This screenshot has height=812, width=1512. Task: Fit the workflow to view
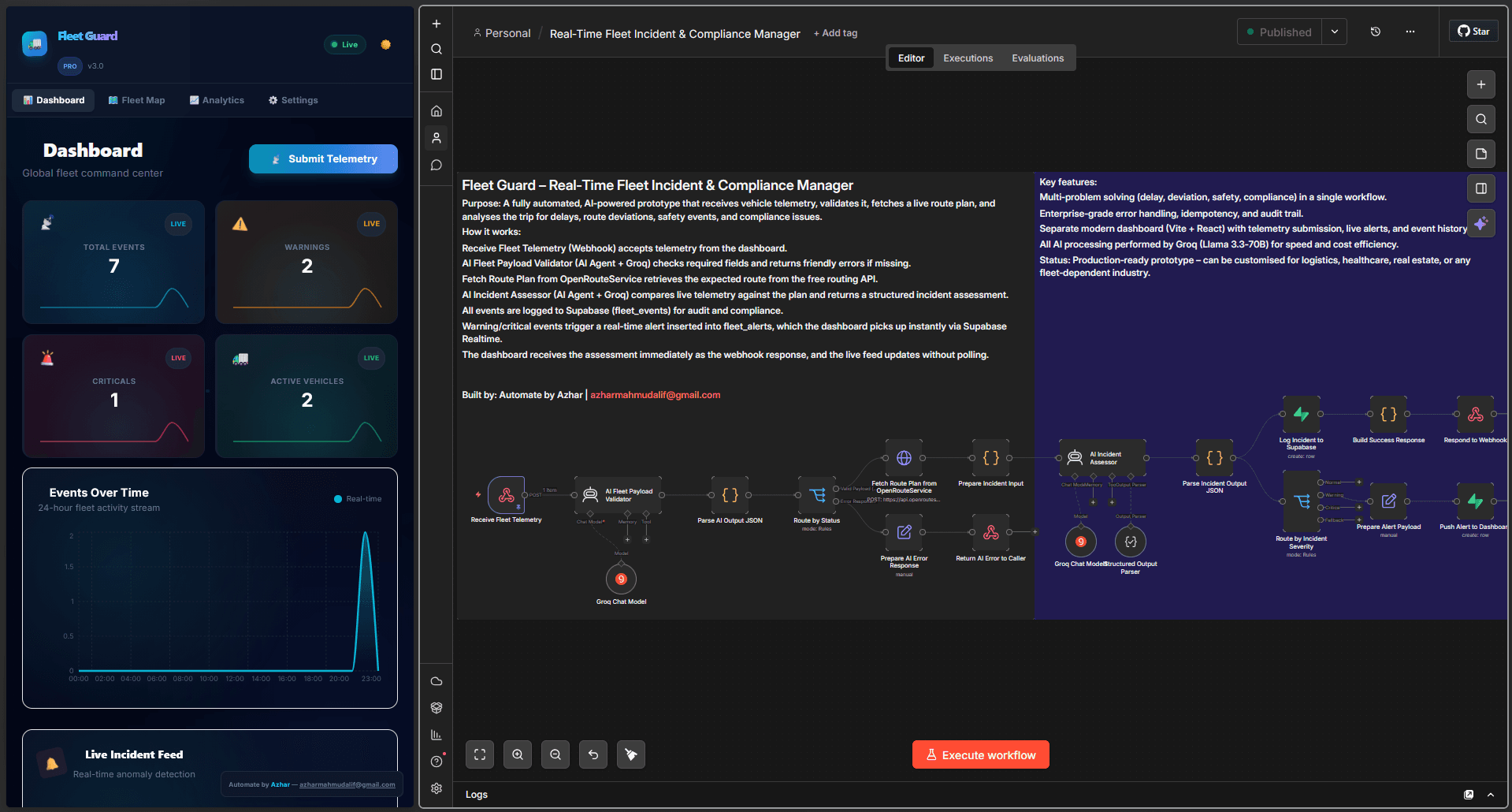480,754
